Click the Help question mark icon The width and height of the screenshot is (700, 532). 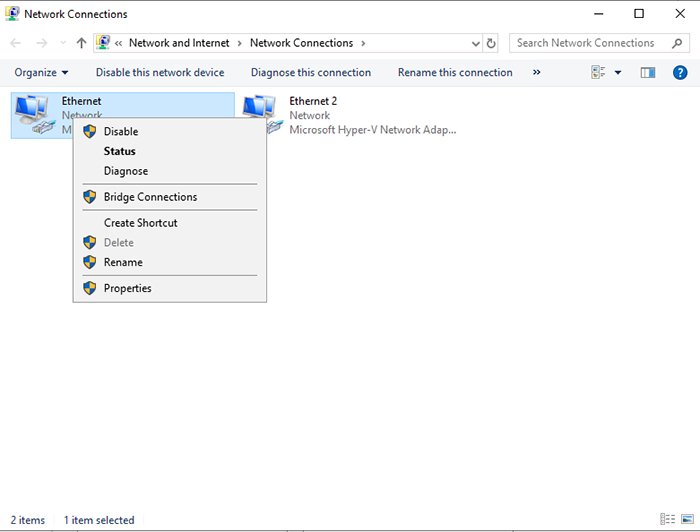(x=680, y=73)
